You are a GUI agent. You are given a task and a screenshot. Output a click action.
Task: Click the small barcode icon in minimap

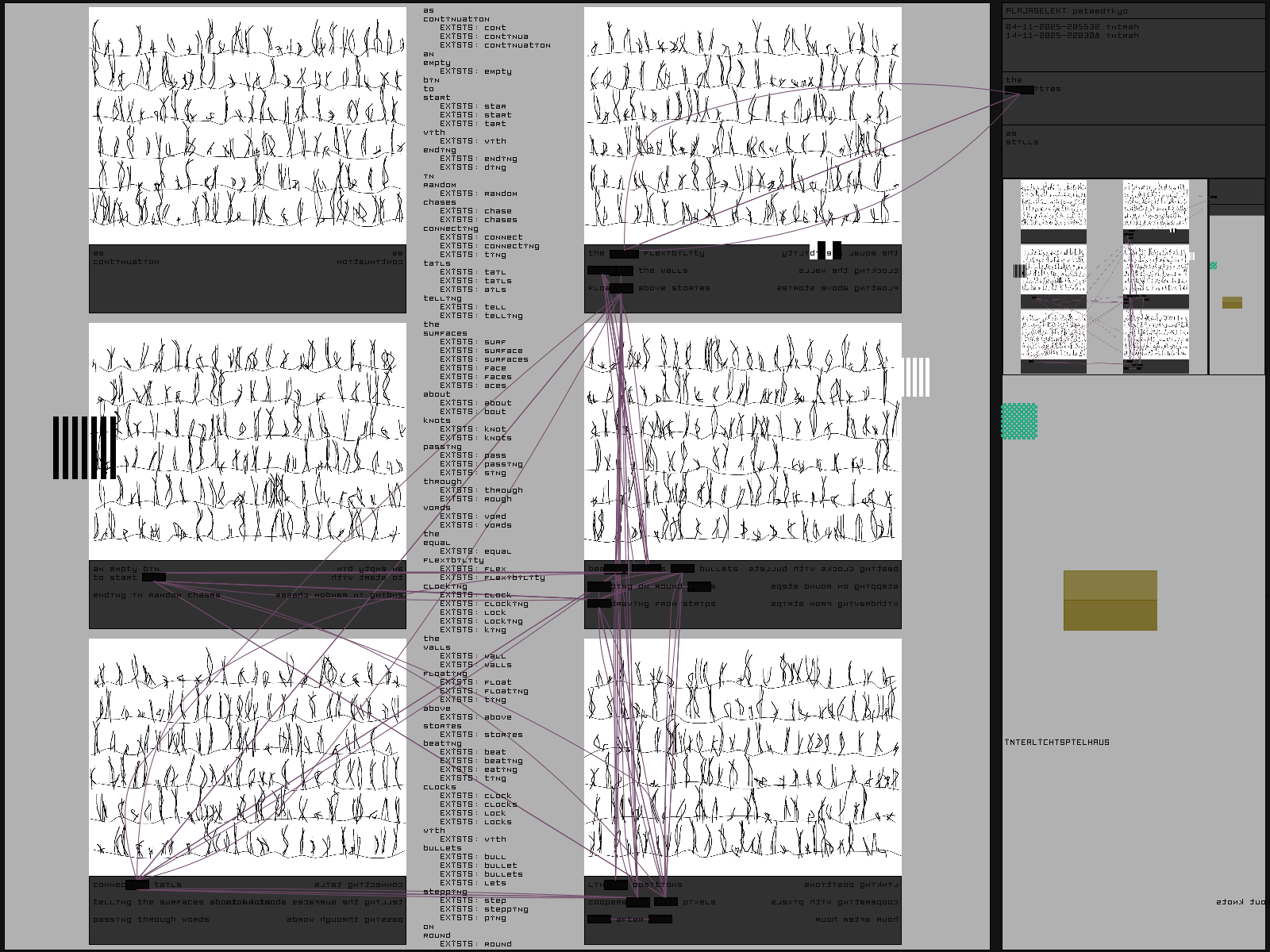click(x=1019, y=271)
